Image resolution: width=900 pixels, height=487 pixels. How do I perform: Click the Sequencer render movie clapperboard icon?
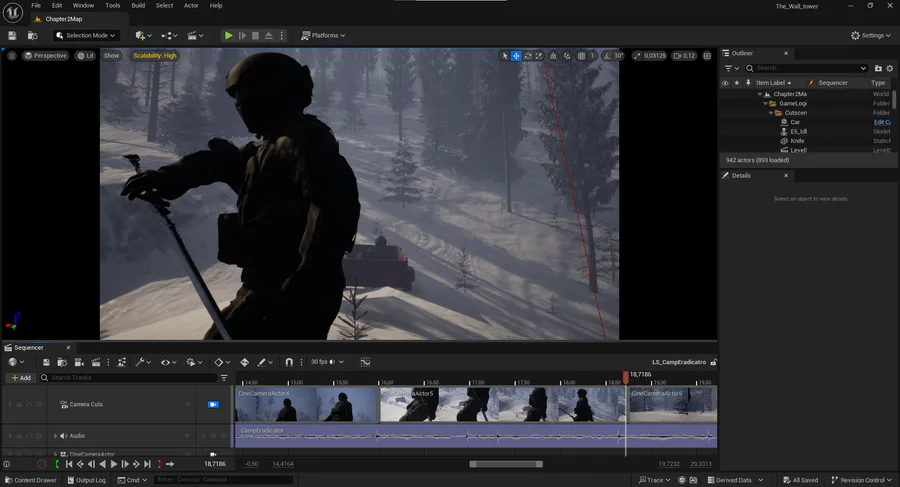tap(96, 362)
